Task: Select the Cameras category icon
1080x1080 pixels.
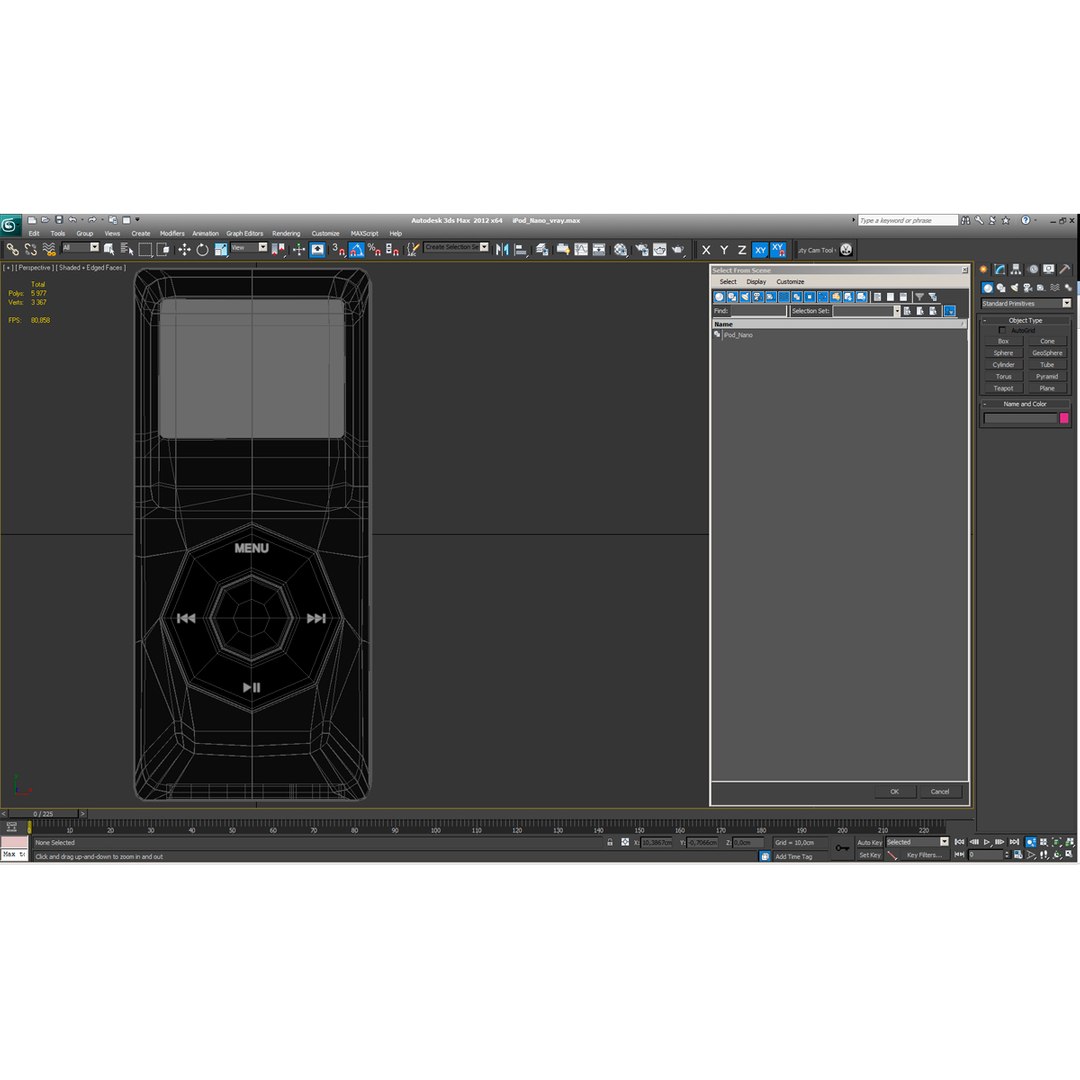Action: (x=1028, y=288)
